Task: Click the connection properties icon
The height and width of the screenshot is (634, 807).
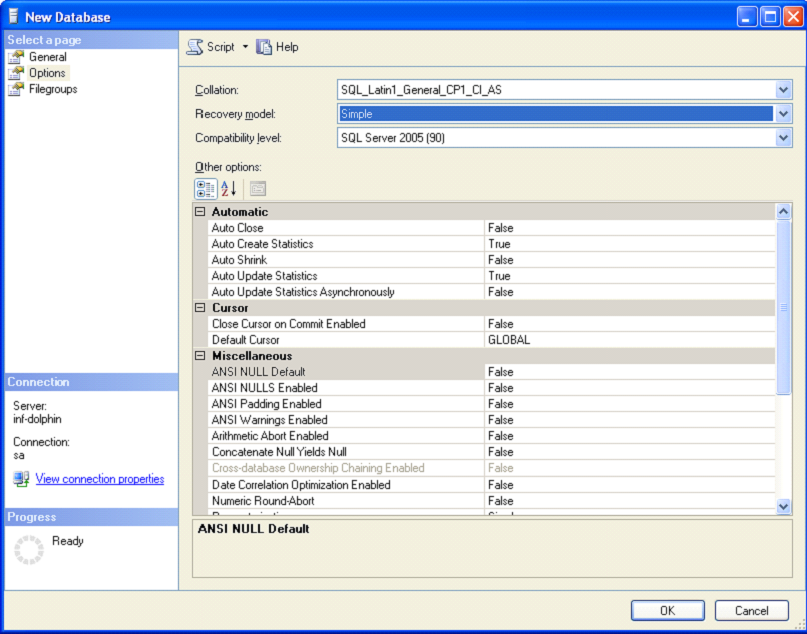Action: click(21, 479)
